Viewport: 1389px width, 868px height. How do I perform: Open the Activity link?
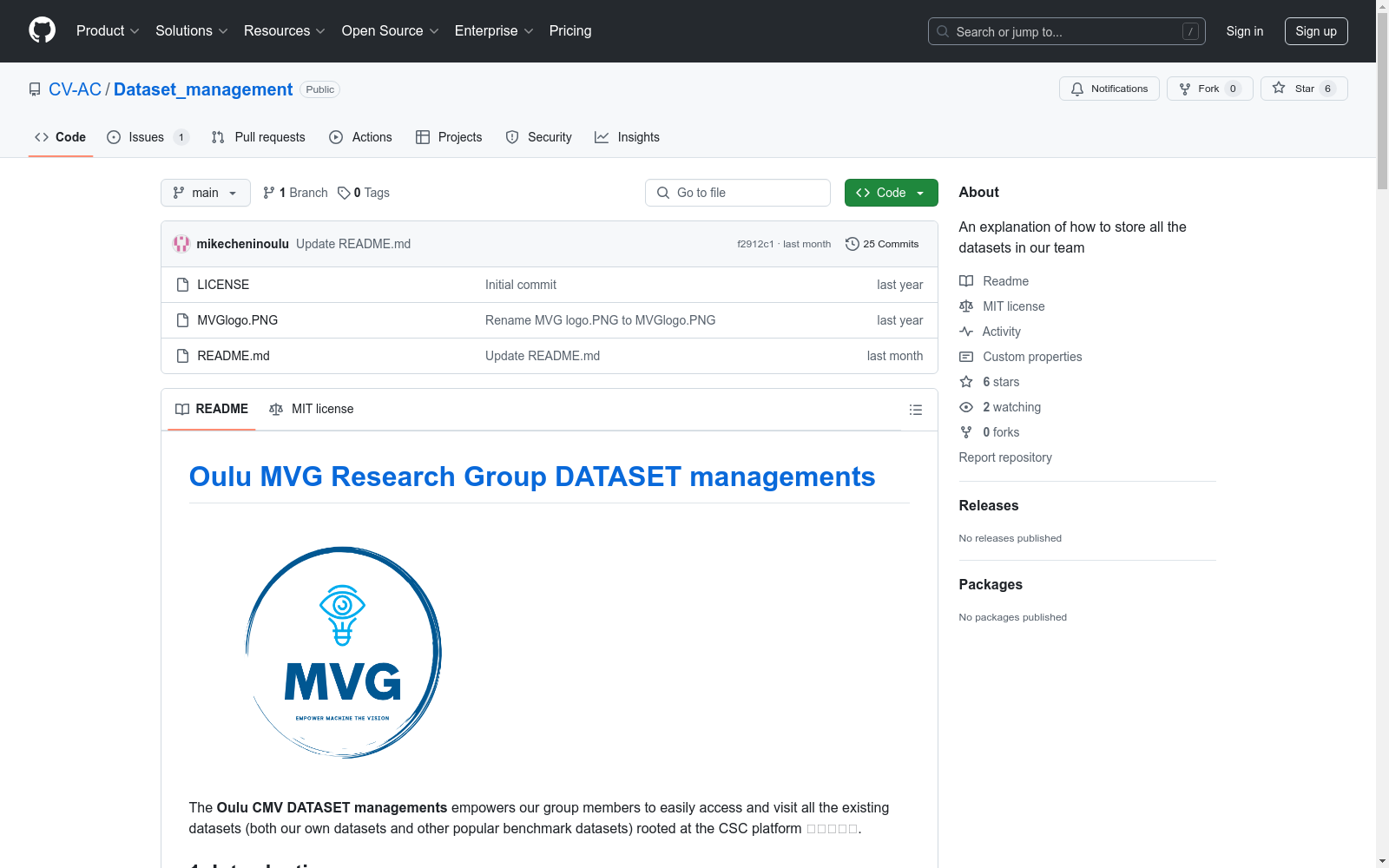pyautogui.click(x=990, y=332)
